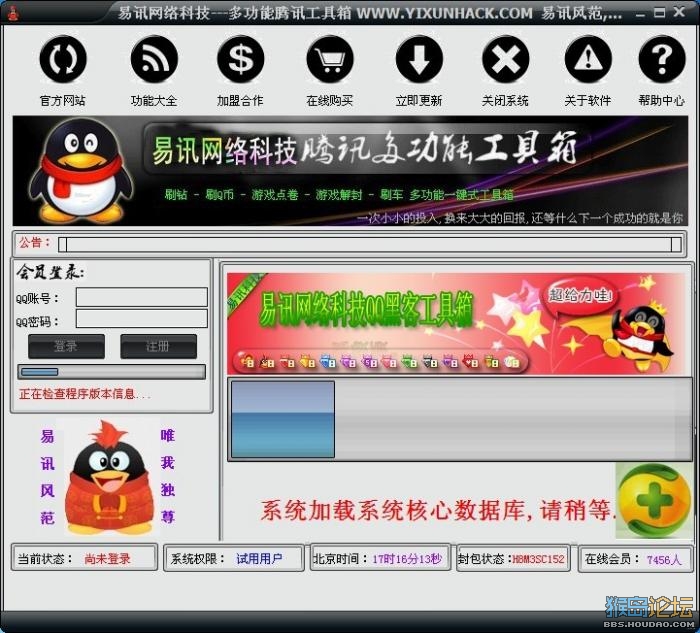This screenshot has height=633, width=700.
Task: Click the green plus shield icon
Action: click(654, 500)
